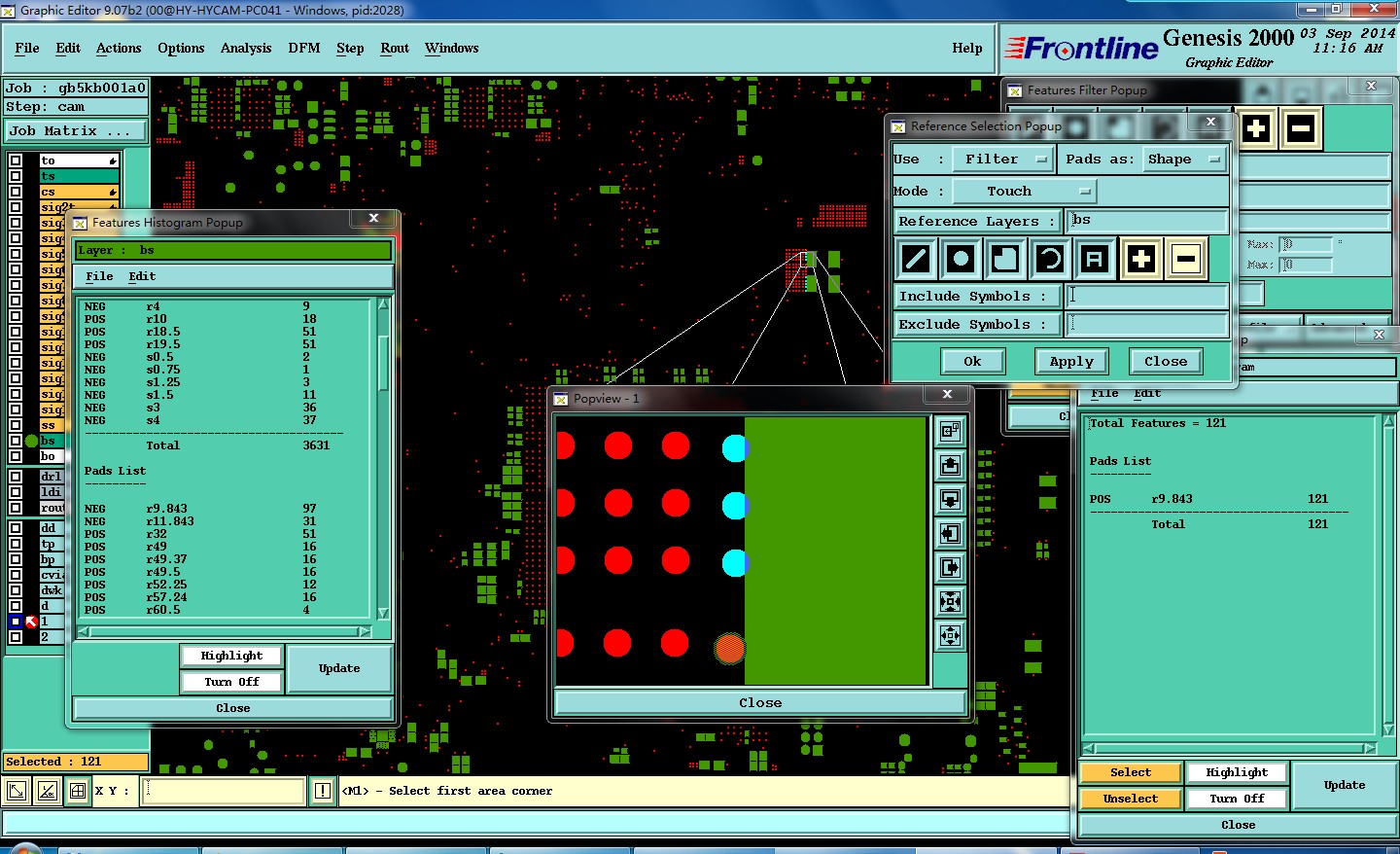Toggle checkbox for layer drl
1400x854 pixels.
click(x=16, y=477)
